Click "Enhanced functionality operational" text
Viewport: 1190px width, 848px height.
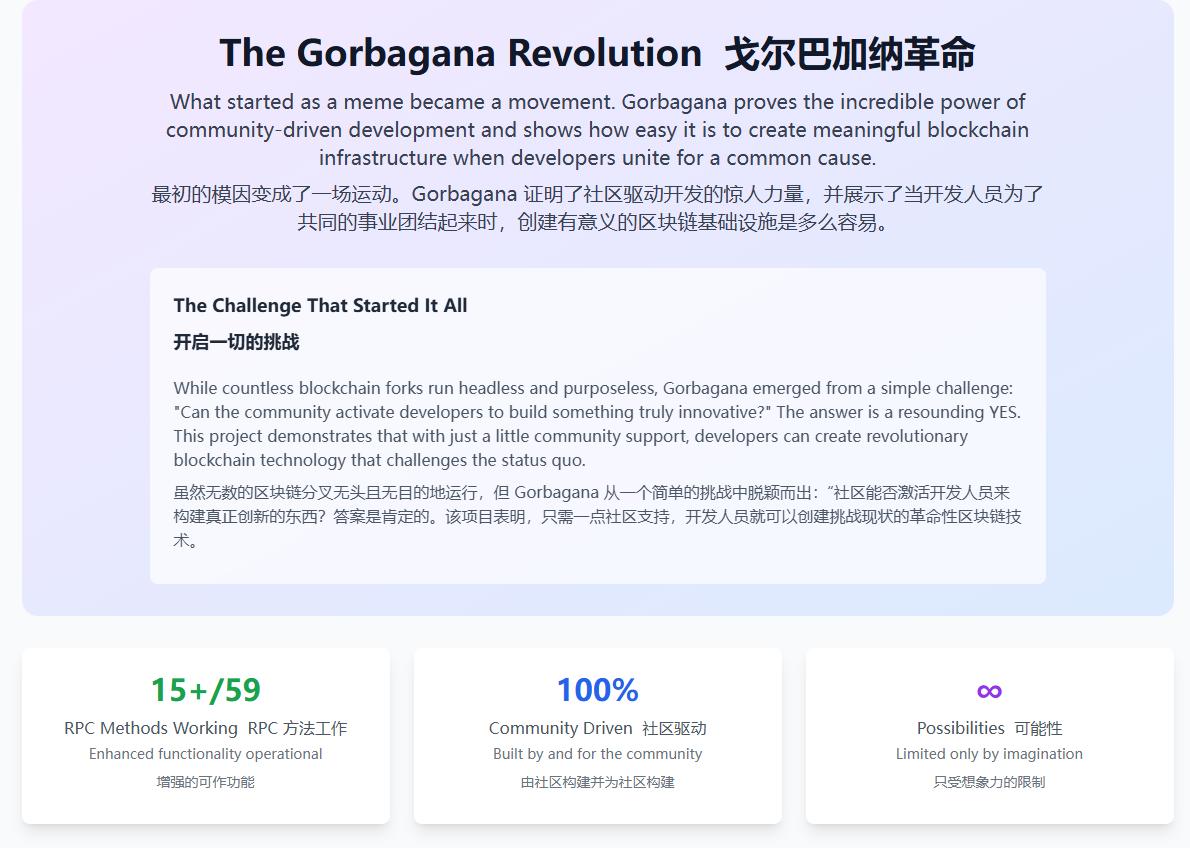[206, 754]
